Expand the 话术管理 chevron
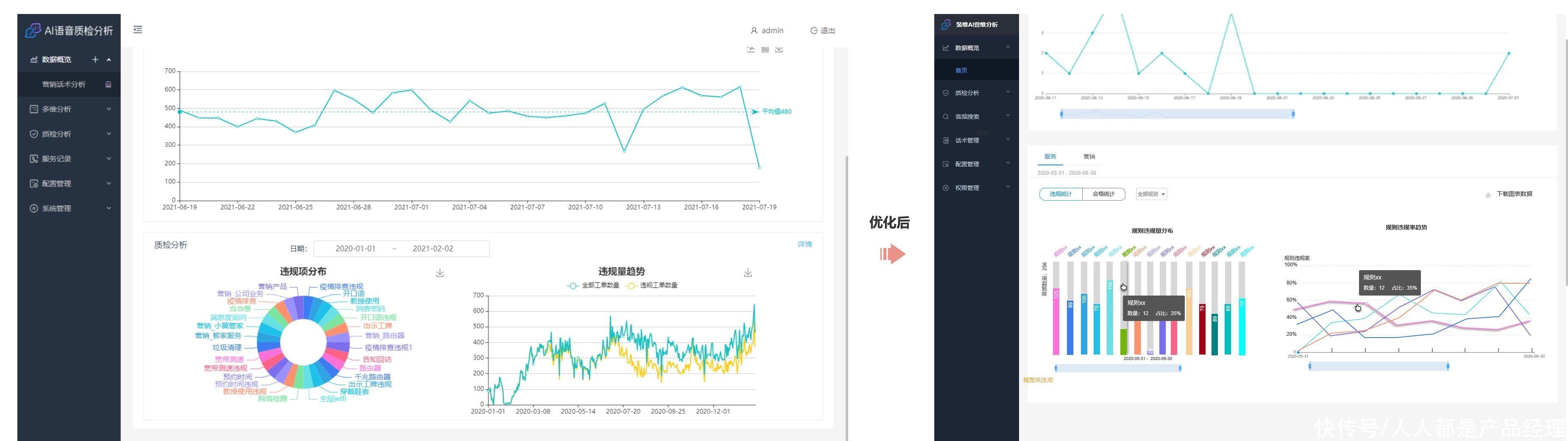 coord(1008,140)
